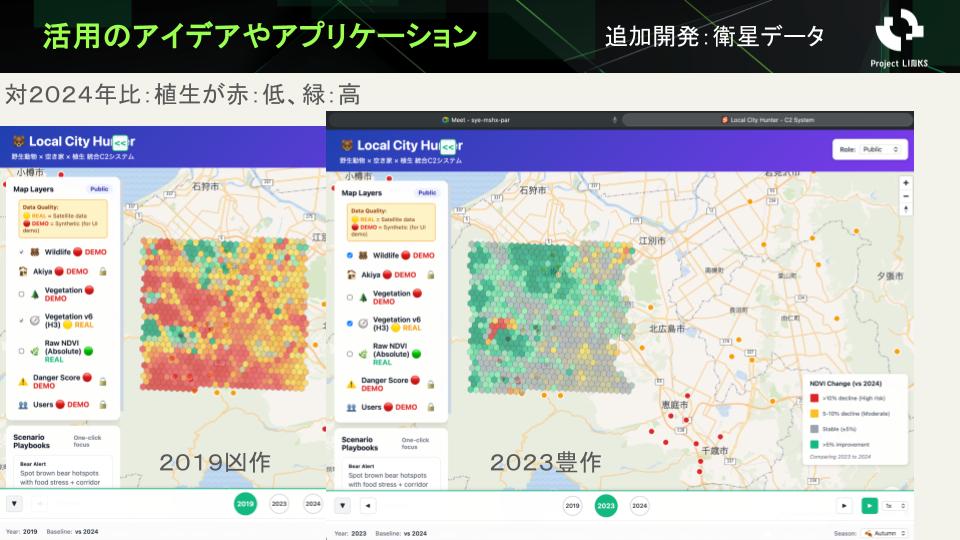Toggle the Raw NDVI checkbox in the 2023 screenshot
The width and height of the screenshot is (960, 540).
coord(350,354)
